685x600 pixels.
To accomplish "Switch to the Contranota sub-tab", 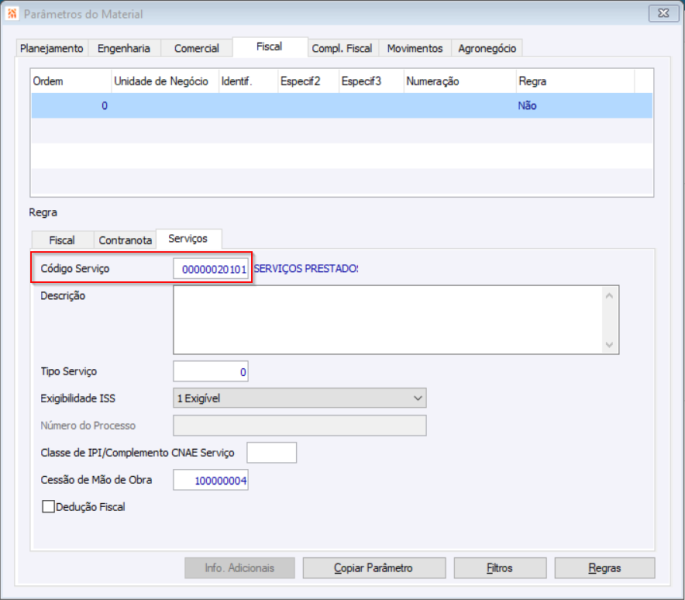I will [x=125, y=240].
